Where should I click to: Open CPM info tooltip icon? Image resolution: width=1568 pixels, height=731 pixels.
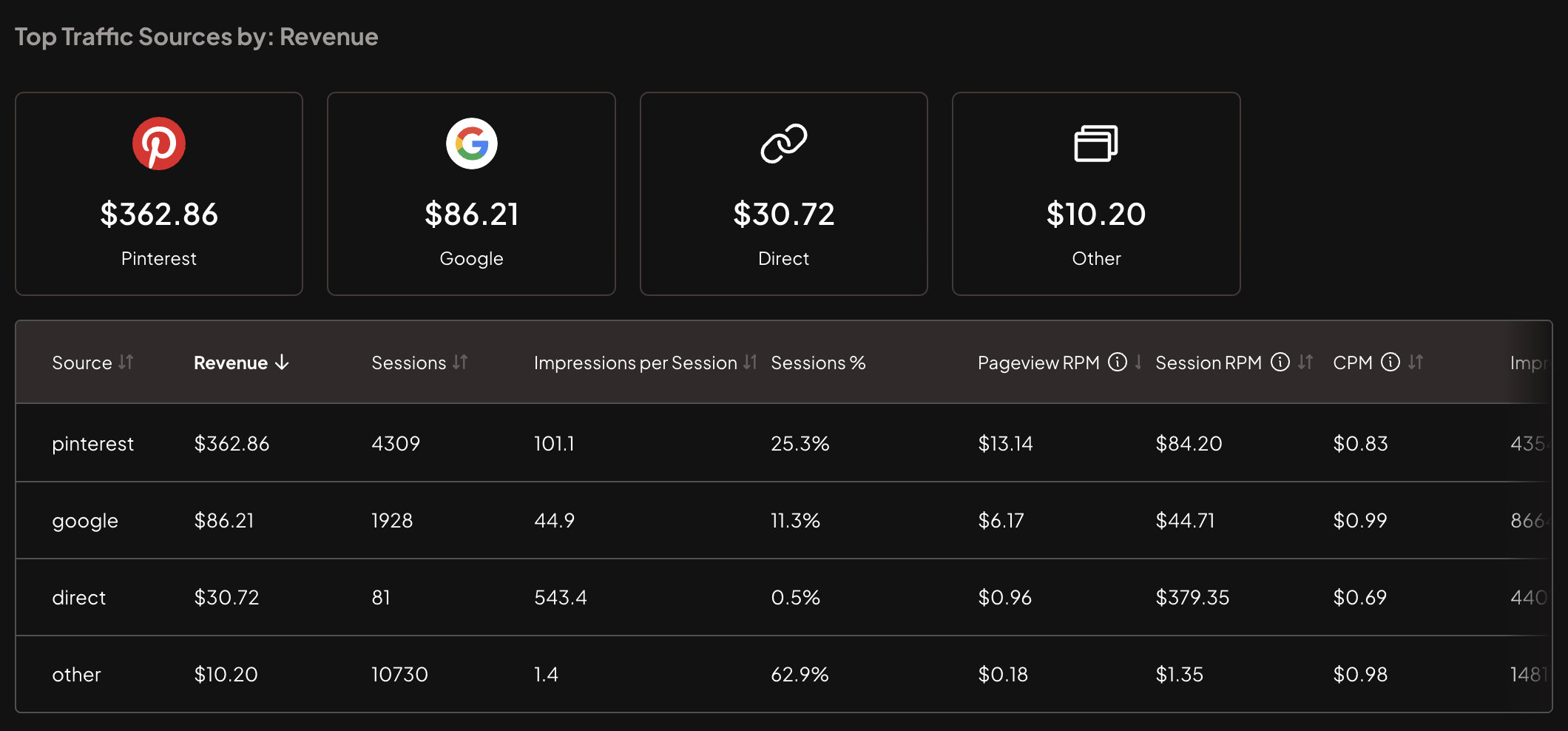pyautogui.click(x=1390, y=362)
